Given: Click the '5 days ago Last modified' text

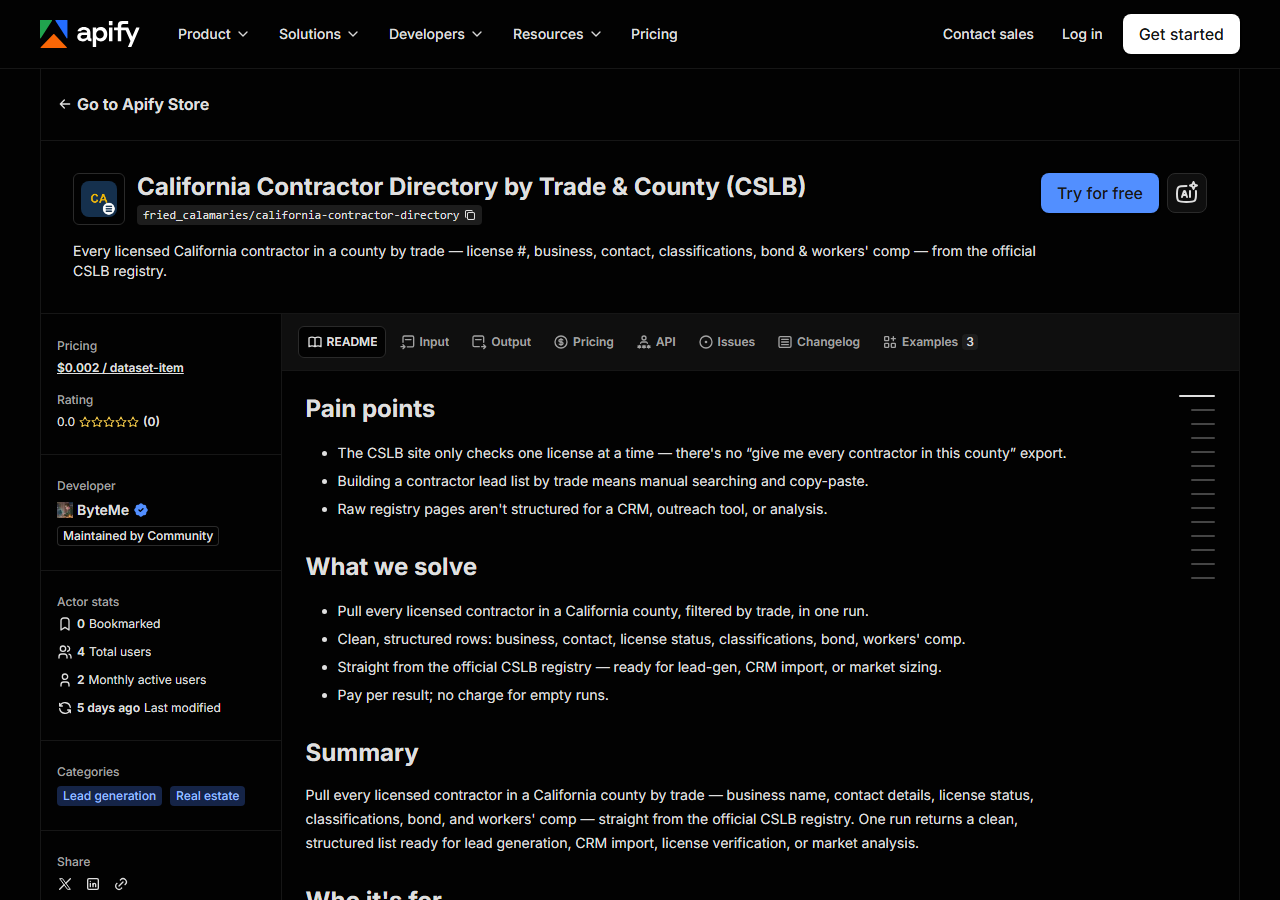Looking at the screenshot, I should [x=149, y=708].
